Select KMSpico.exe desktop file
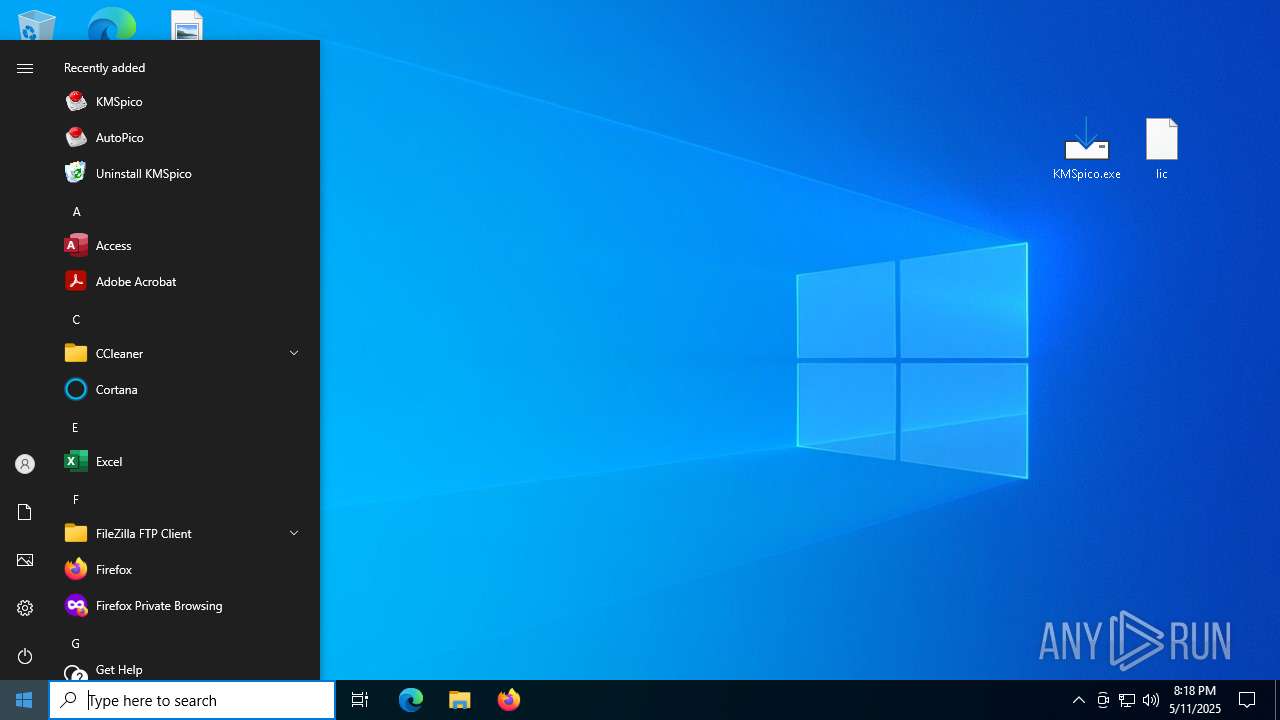The image size is (1280, 720). [x=1087, y=148]
